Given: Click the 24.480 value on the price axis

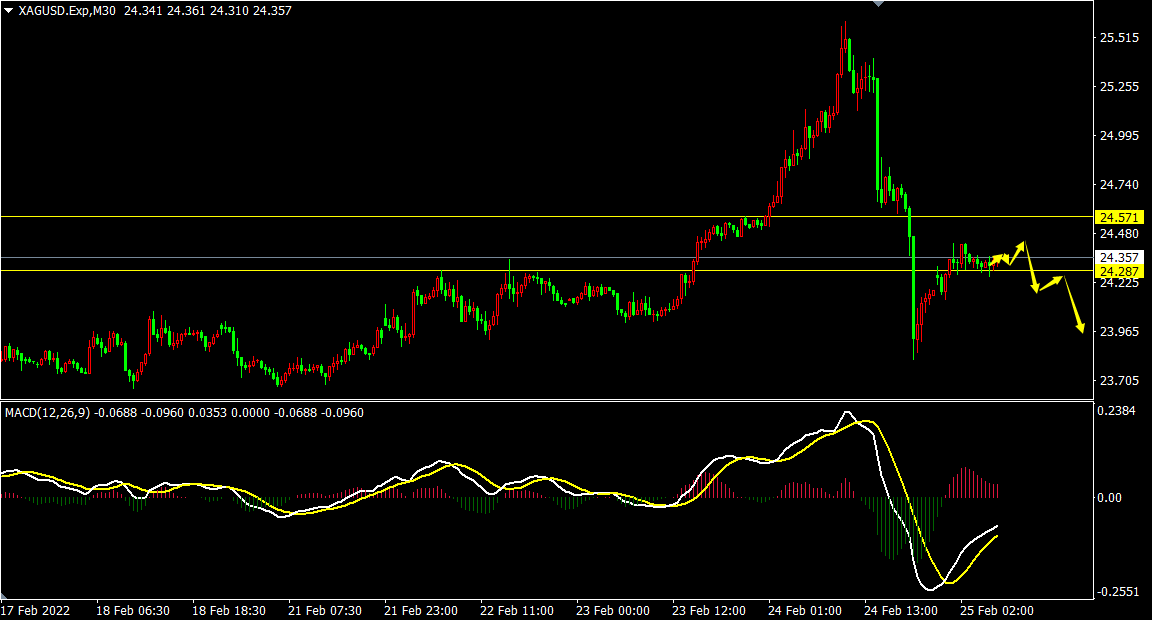Looking at the screenshot, I should (x=1119, y=234).
